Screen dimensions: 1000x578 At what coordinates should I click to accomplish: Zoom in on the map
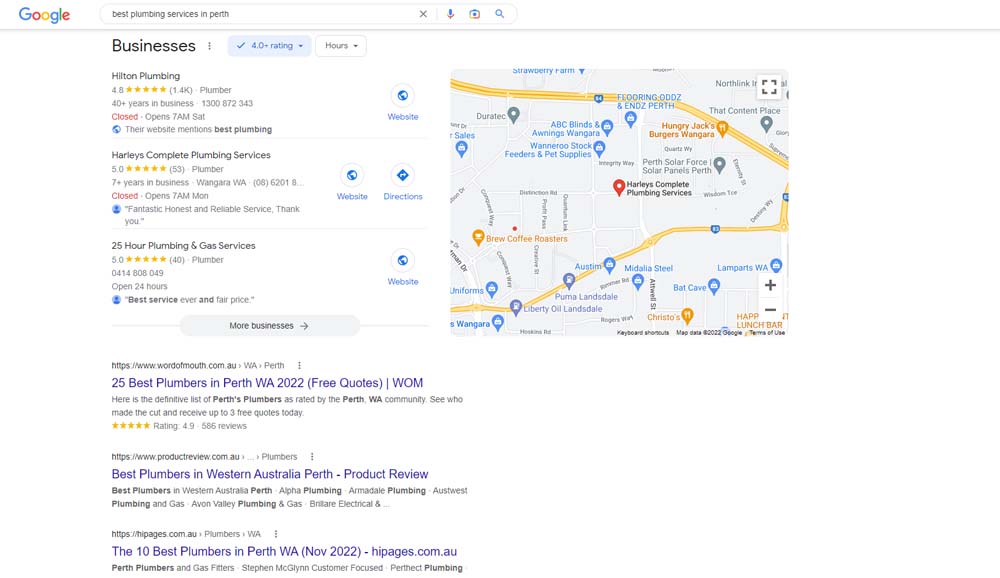770,286
